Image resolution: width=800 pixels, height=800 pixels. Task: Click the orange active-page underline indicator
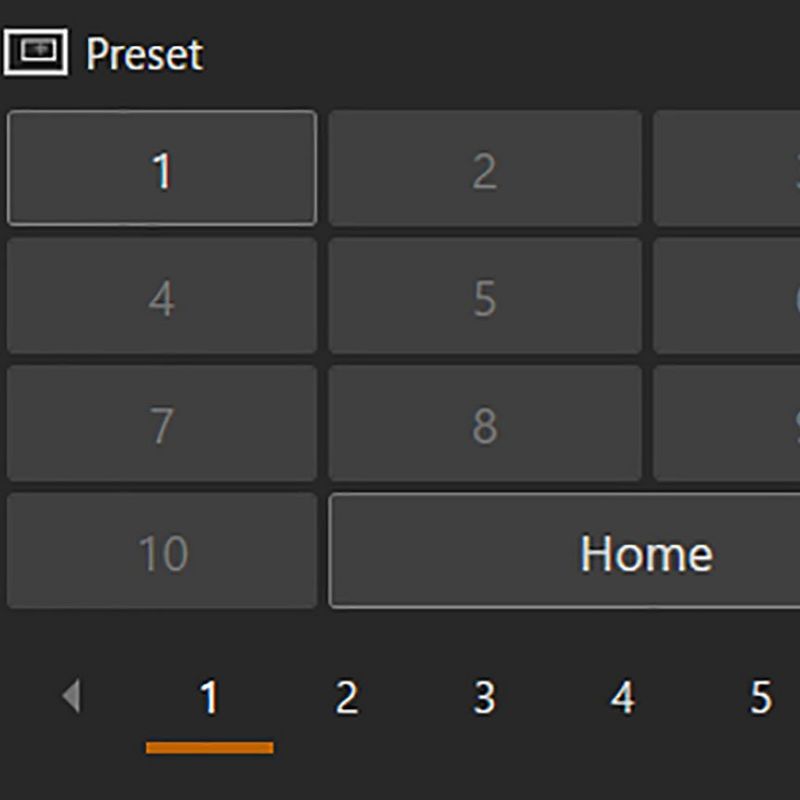pyautogui.click(x=209, y=747)
